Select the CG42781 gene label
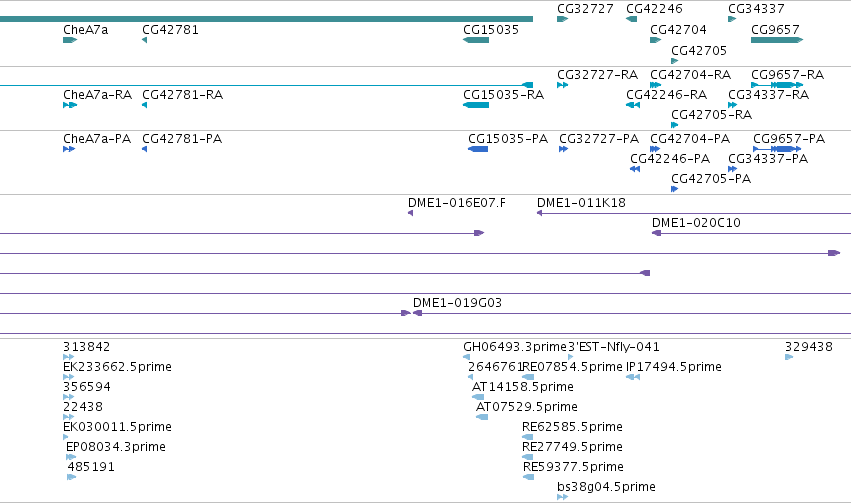The height and width of the screenshot is (503, 851). pyautogui.click(x=170, y=30)
